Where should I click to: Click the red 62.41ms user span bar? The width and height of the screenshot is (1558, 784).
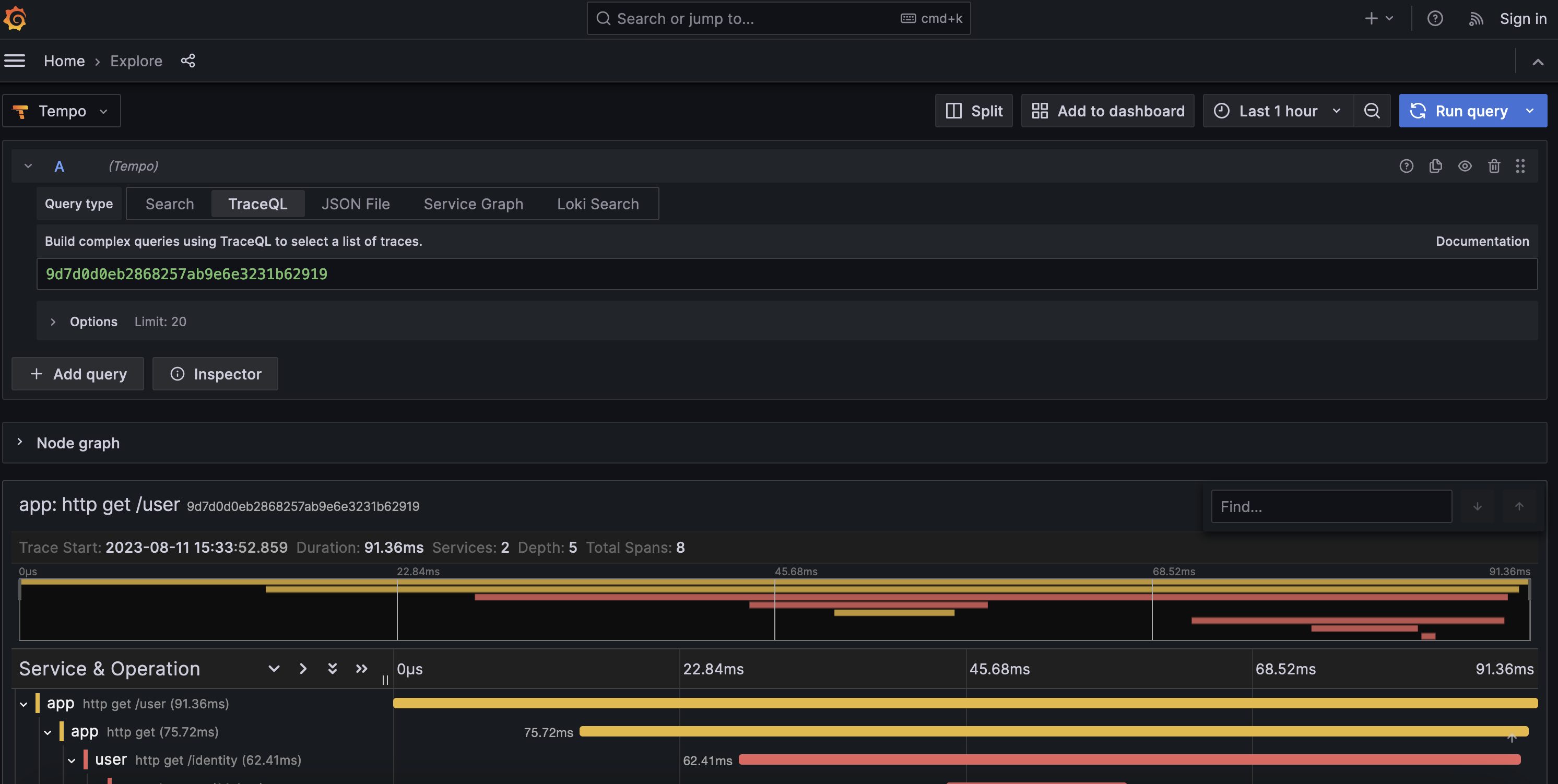click(1129, 759)
